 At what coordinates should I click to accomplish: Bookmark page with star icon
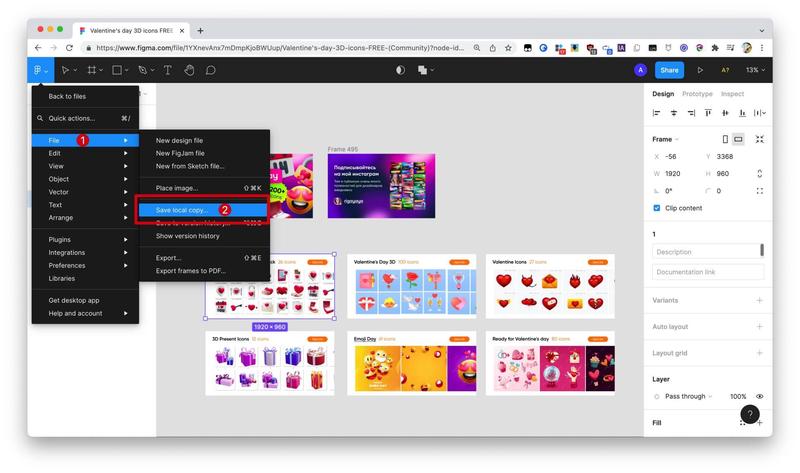click(x=508, y=48)
